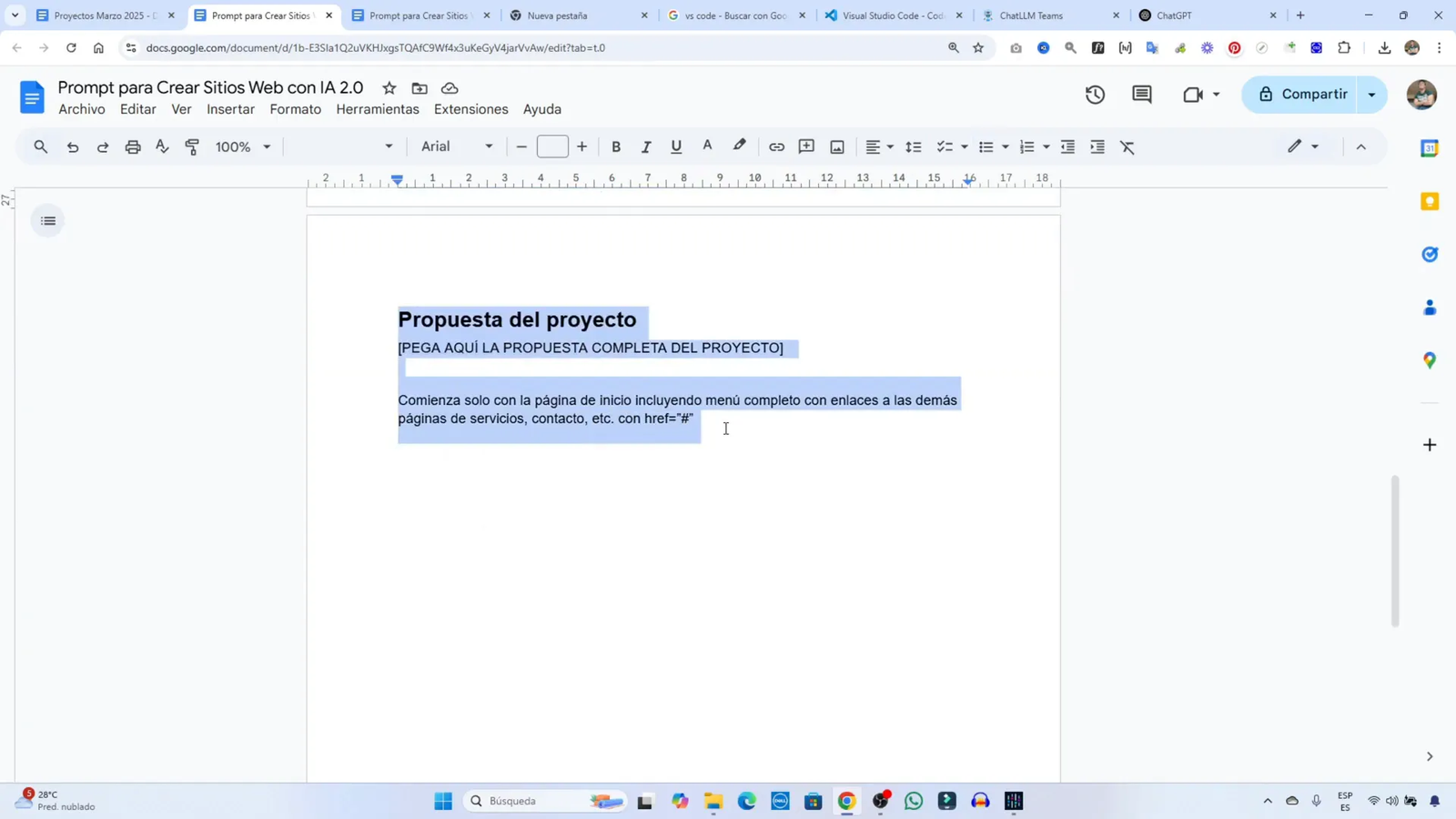Select the Paint format tool

coord(190,147)
